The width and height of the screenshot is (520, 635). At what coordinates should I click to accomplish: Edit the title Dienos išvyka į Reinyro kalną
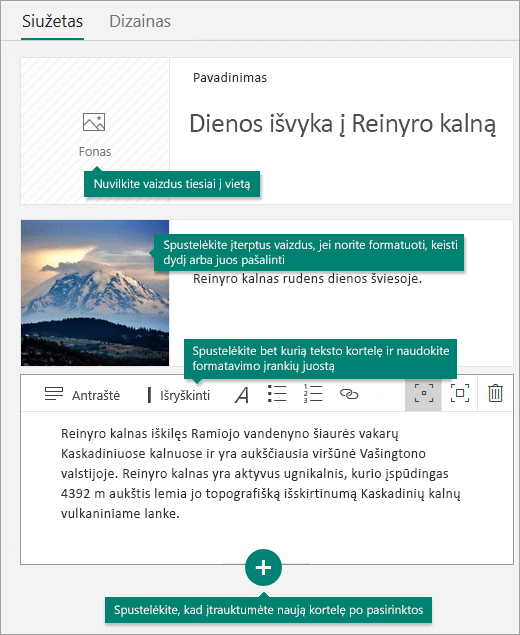343,124
